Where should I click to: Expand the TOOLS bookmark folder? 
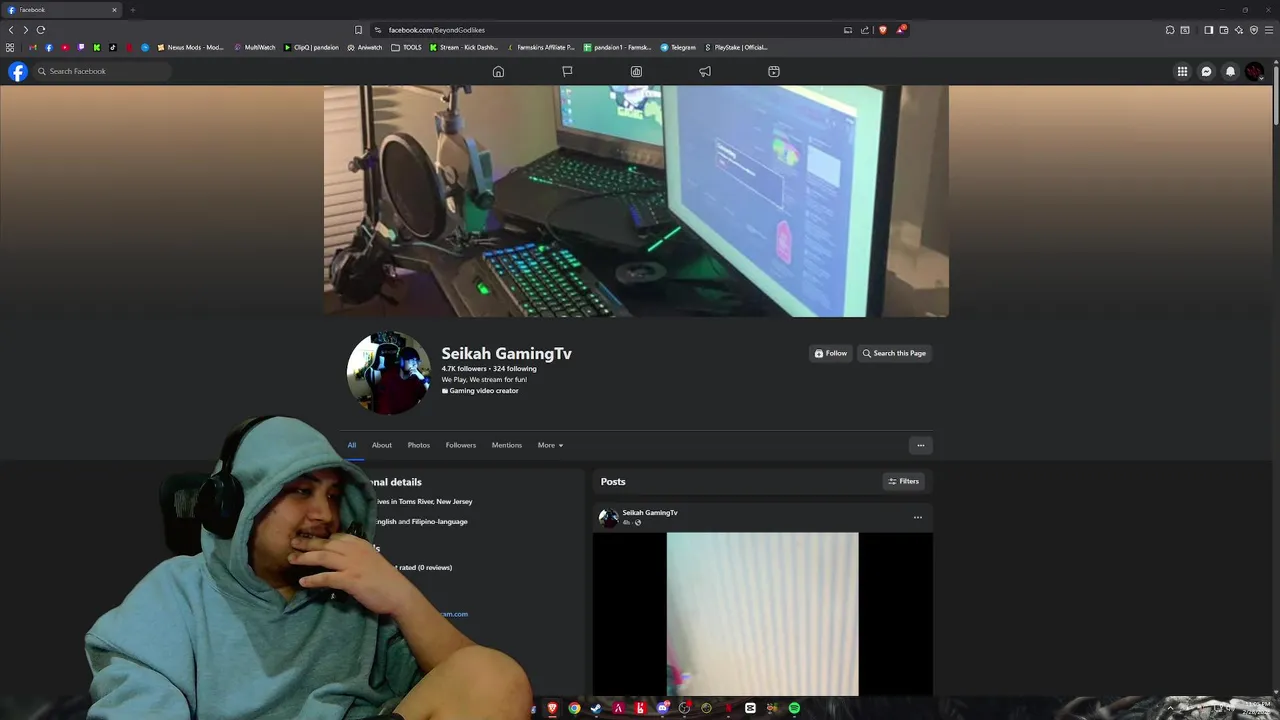coord(407,47)
